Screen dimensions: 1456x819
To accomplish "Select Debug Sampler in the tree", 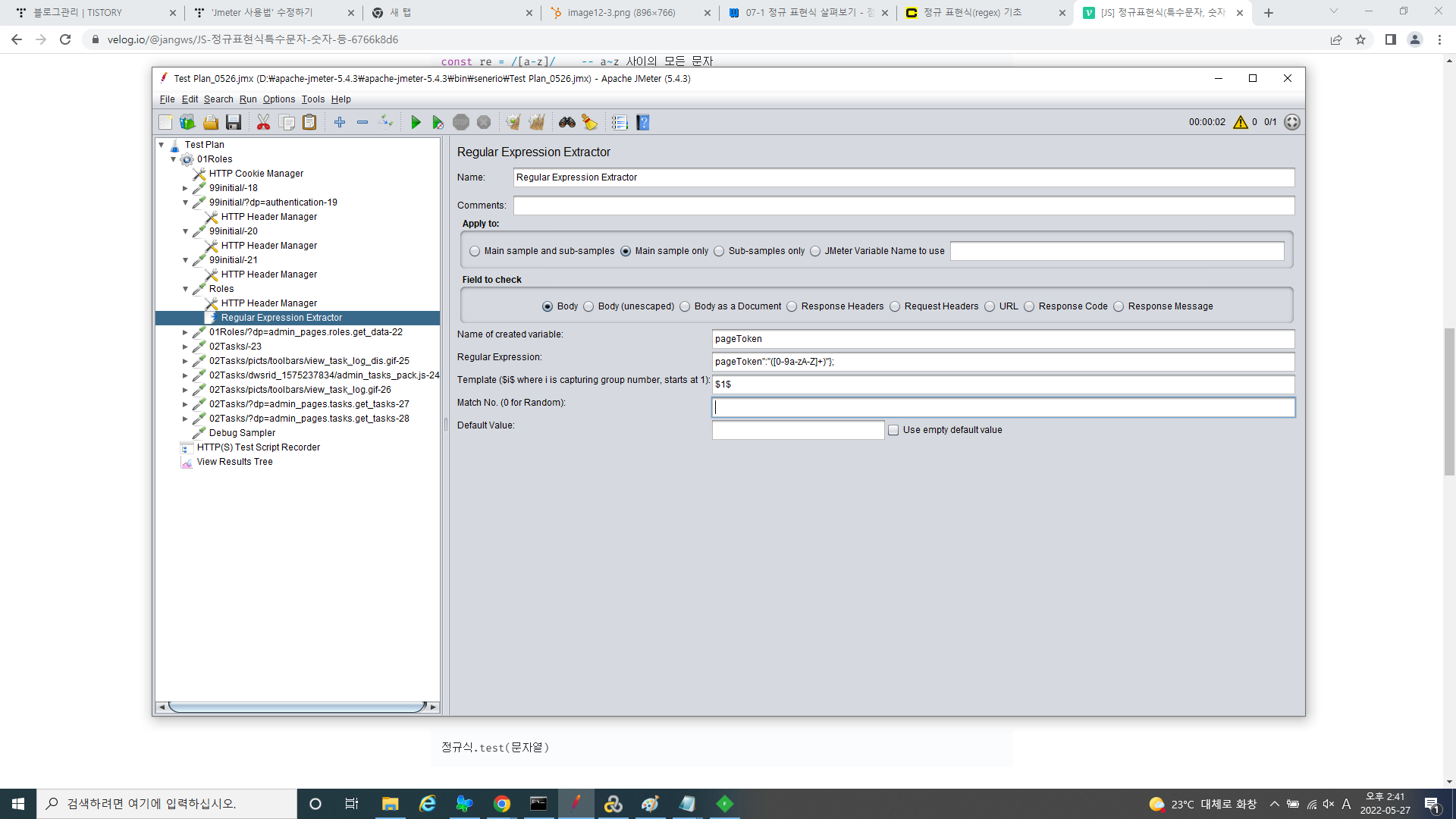I will point(242,433).
